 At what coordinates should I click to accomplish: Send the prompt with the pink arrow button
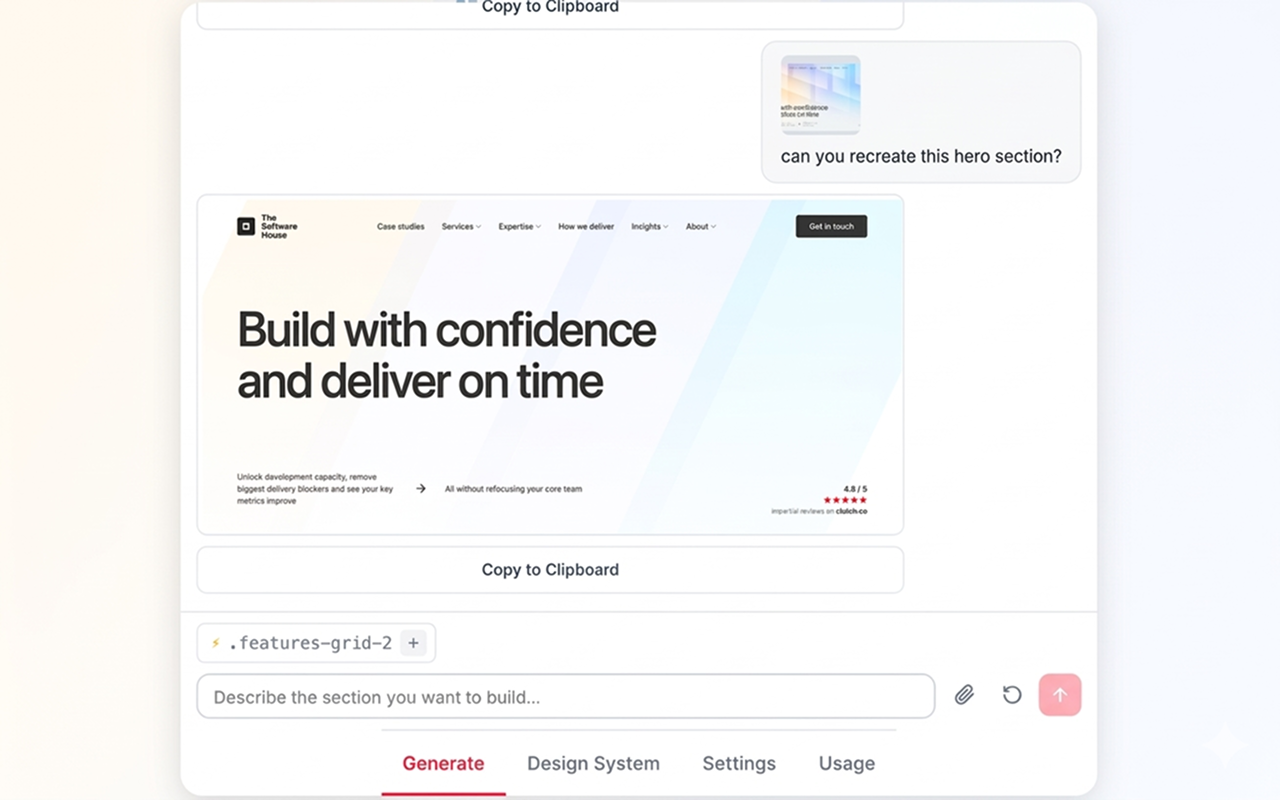1060,695
